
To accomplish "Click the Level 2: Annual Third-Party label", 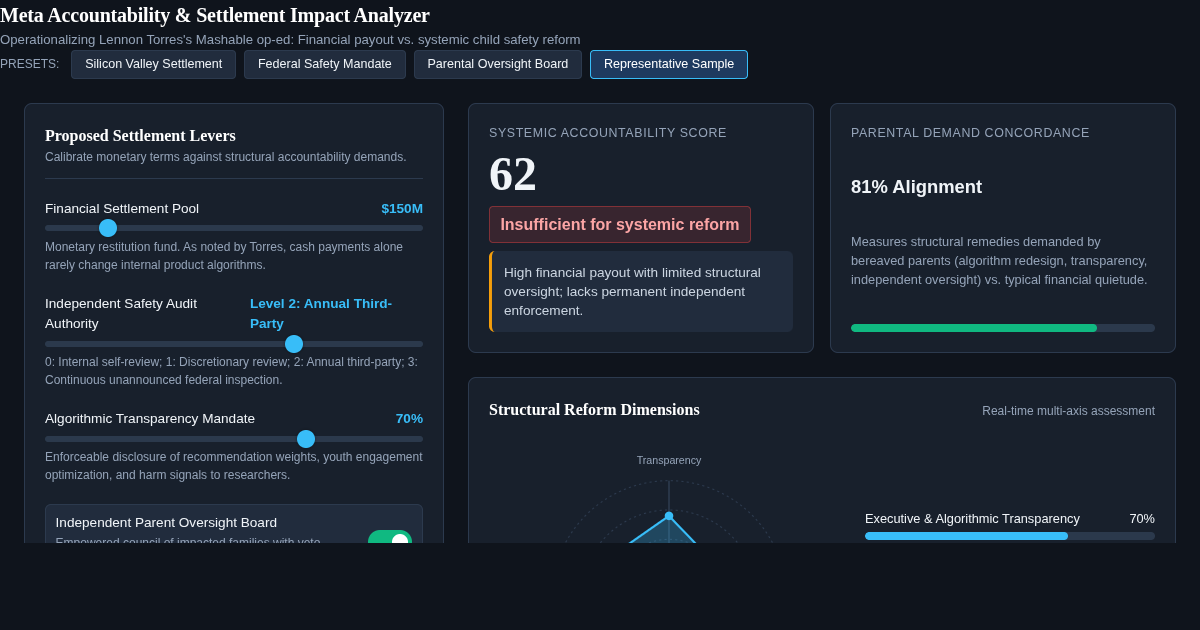I will pos(321,313).
